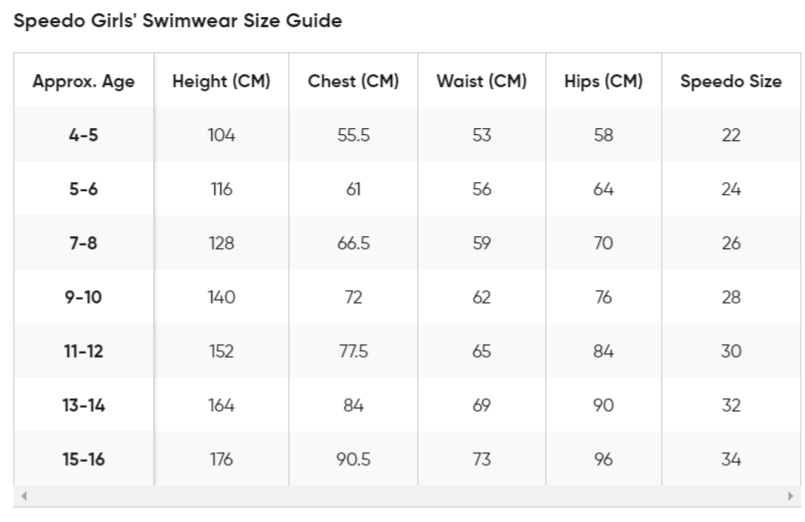Click the waist value 69 cell
Screen dimensions: 805x522
click(x=481, y=405)
